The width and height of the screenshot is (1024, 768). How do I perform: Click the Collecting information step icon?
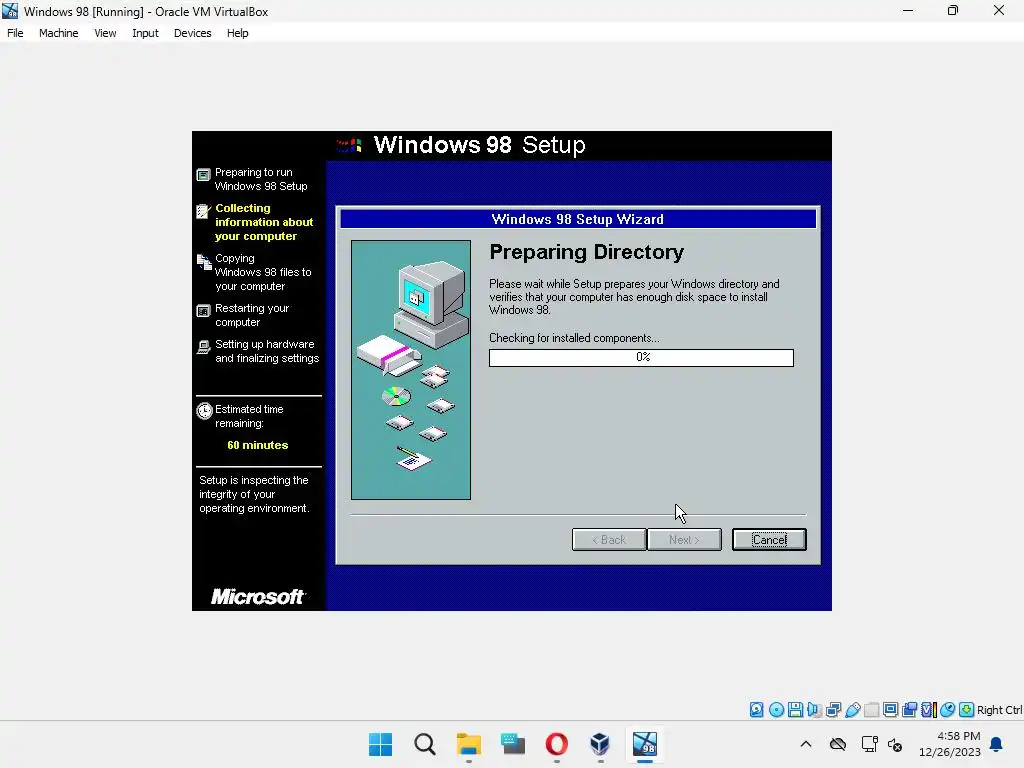204,211
